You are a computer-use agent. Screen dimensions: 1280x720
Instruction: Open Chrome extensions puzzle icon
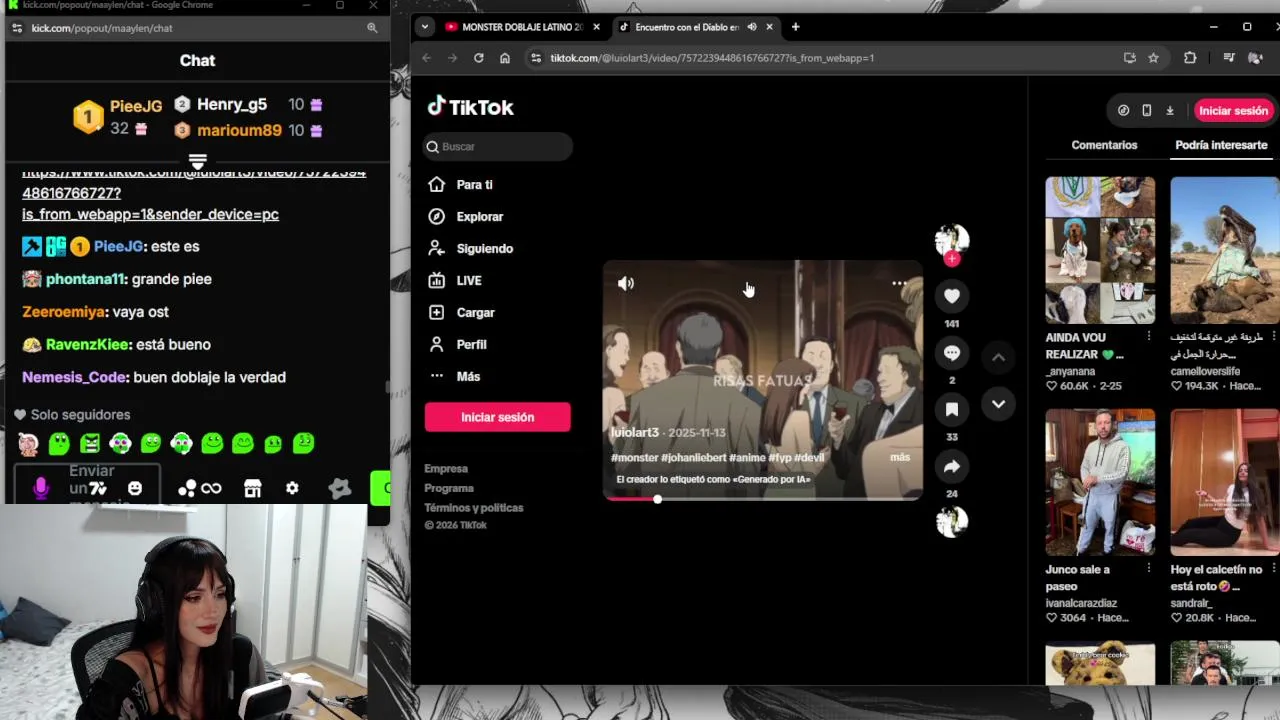coord(1190,58)
